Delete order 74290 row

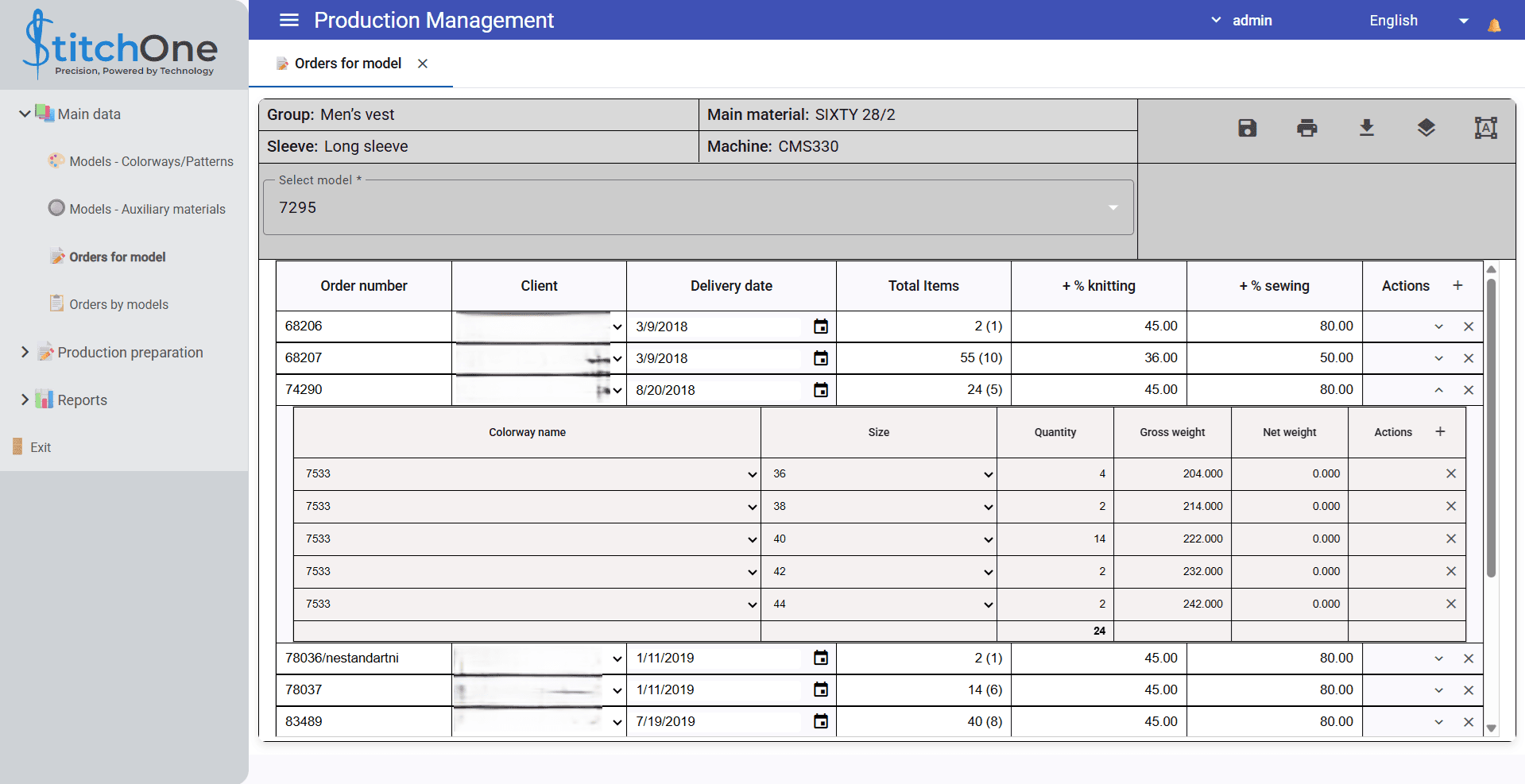coord(1469,390)
